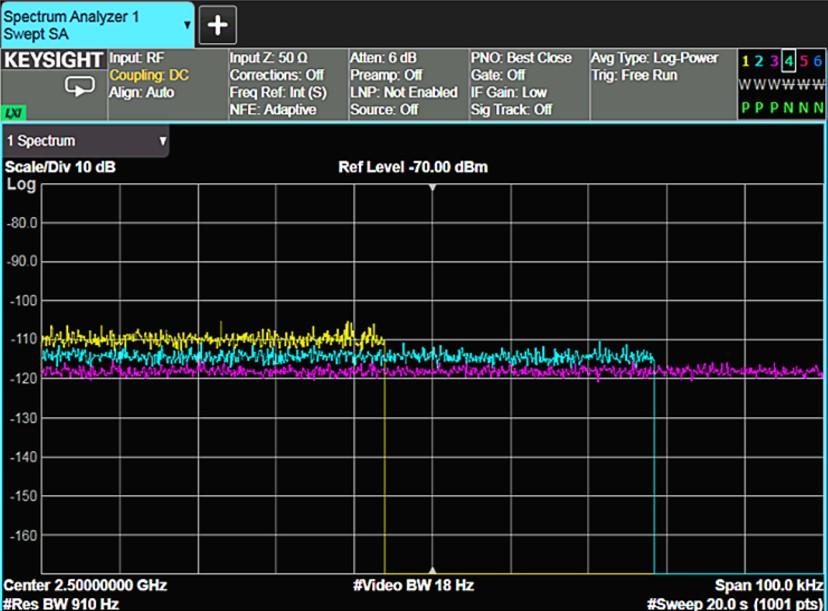Select trace 3 magenta indicator
Image resolution: width=828 pixels, height=611 pixels.
[774, 61]
